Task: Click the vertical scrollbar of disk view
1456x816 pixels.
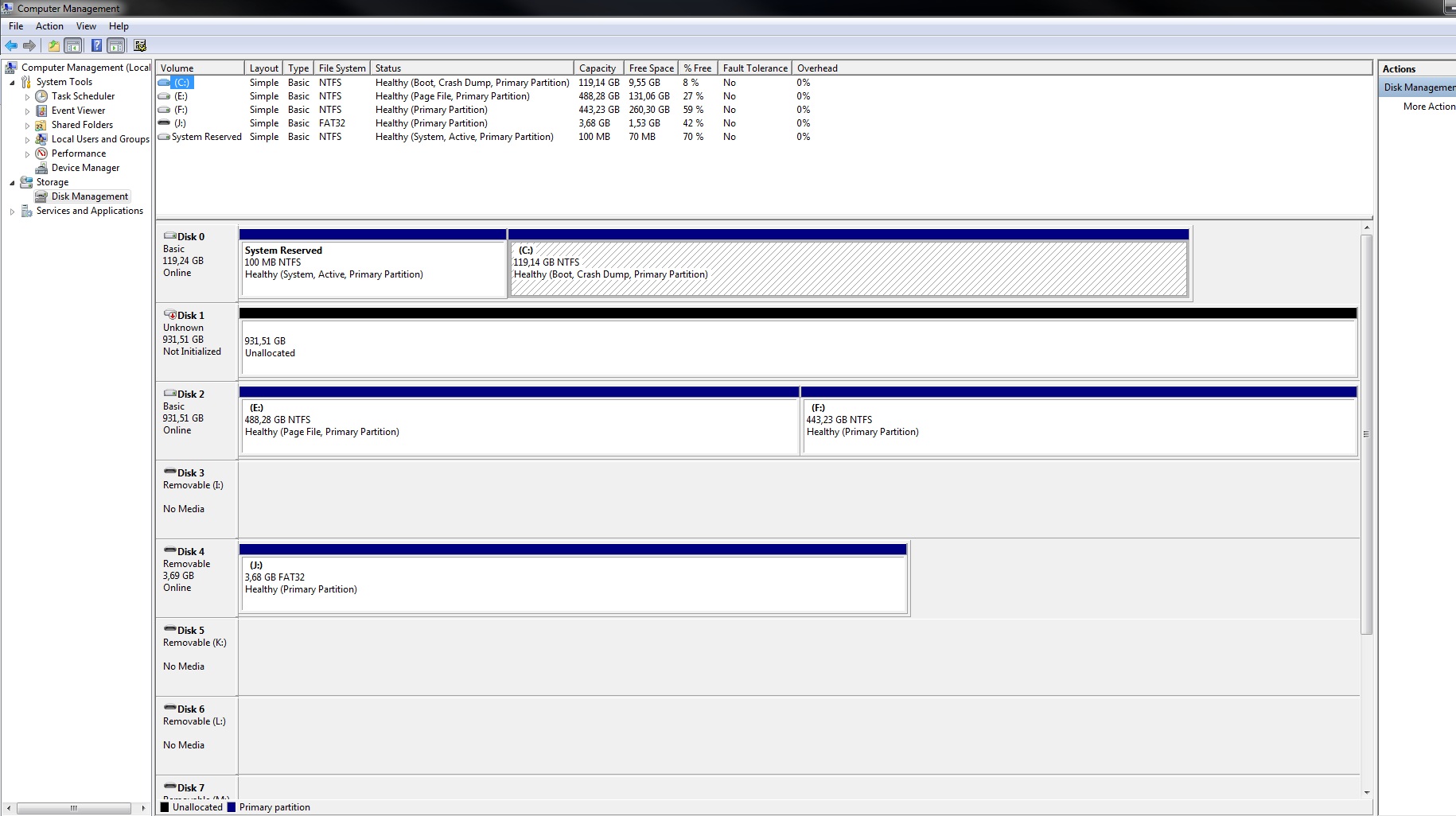Action: click(1367, 433)
